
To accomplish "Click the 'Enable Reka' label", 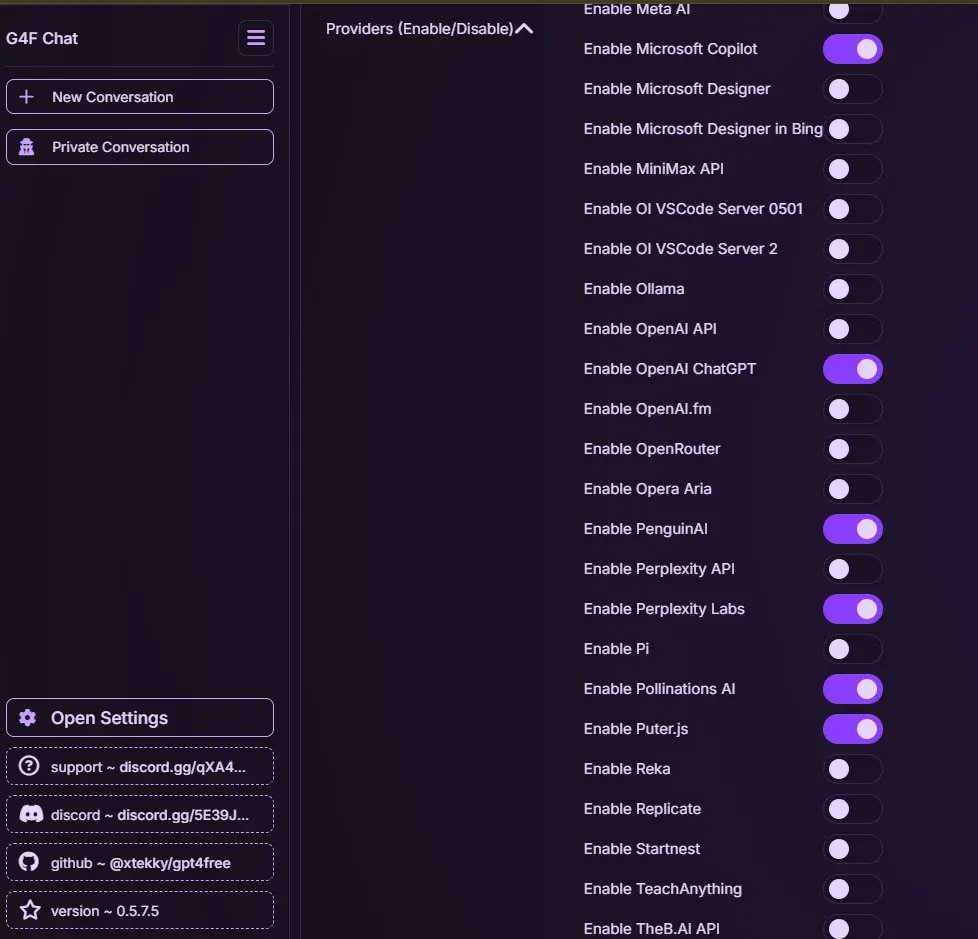I will tap(627, 769).
